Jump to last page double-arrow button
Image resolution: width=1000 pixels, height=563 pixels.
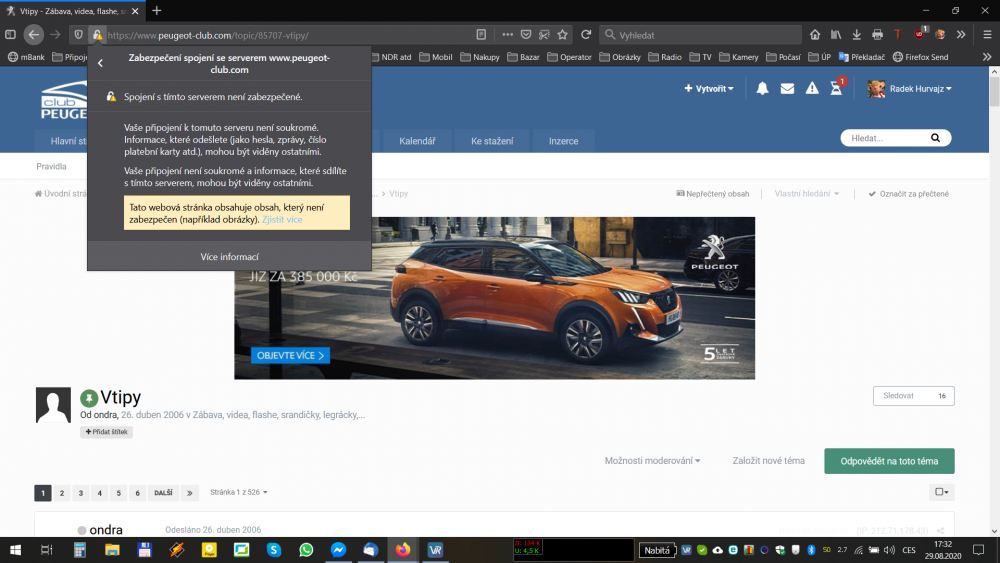(189, 493)
